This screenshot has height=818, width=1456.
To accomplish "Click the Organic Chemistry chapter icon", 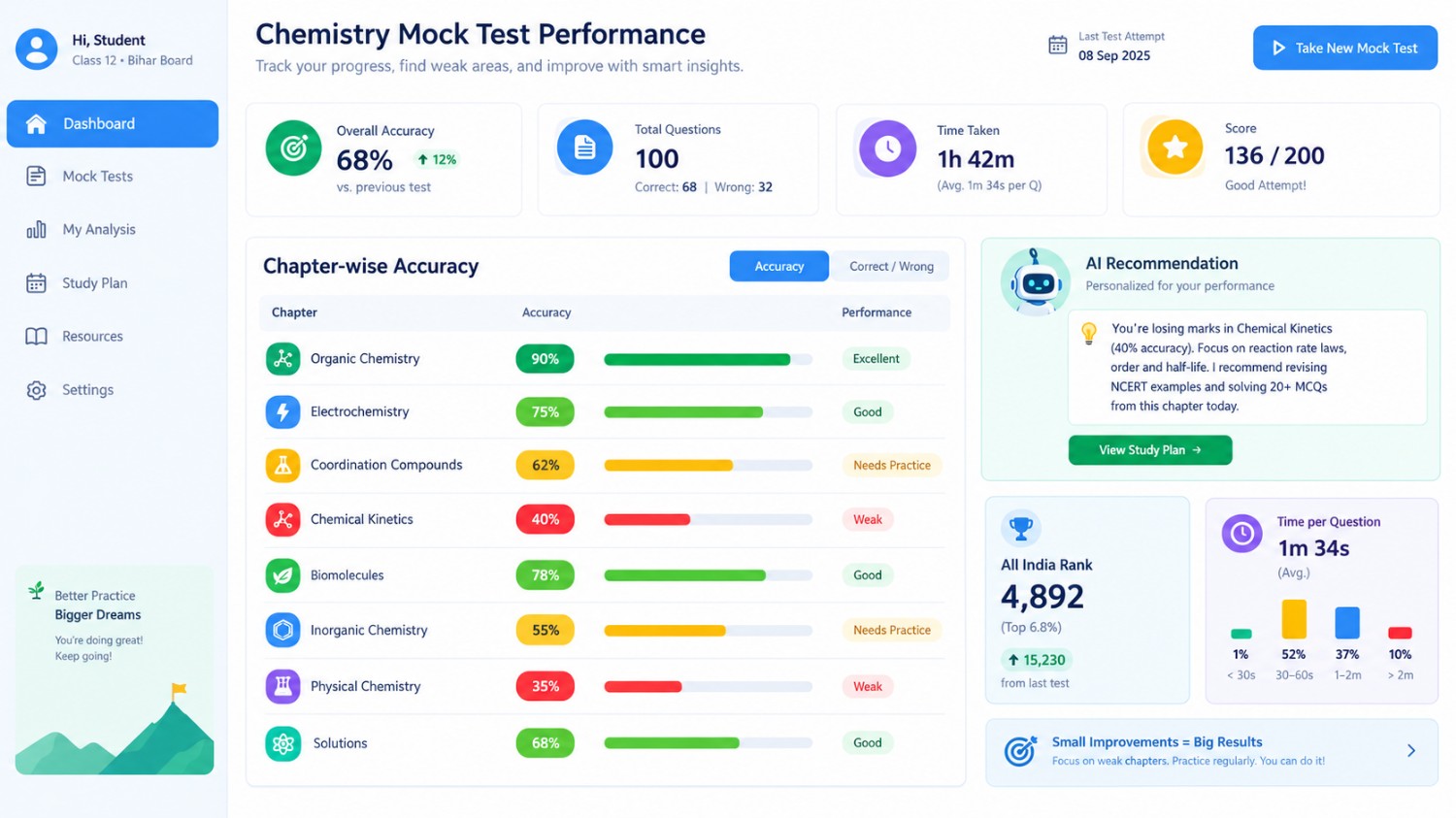I will tap(282, 358).
